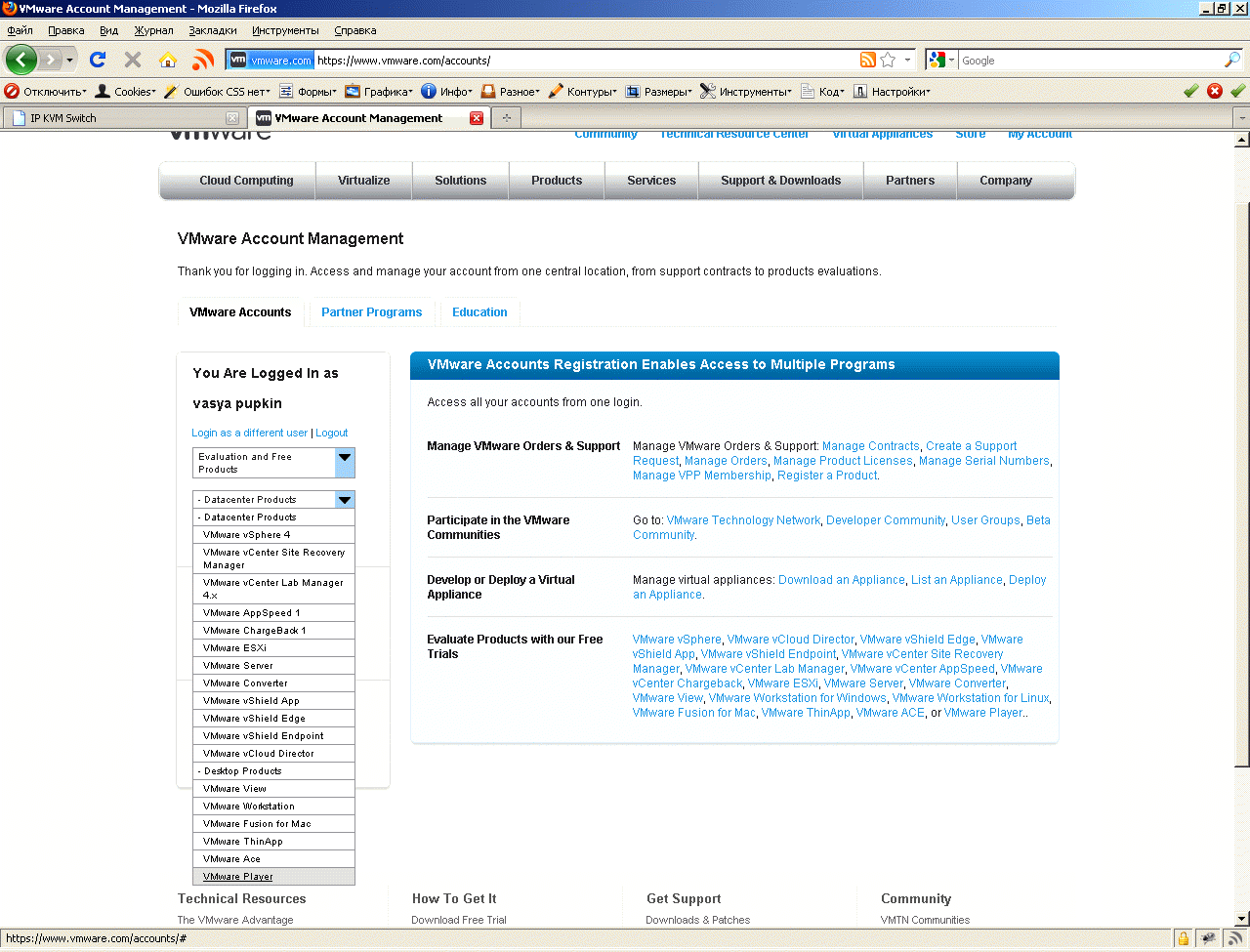Open the Home page icon
This screenshot has width=1250, height=952.
168,60
